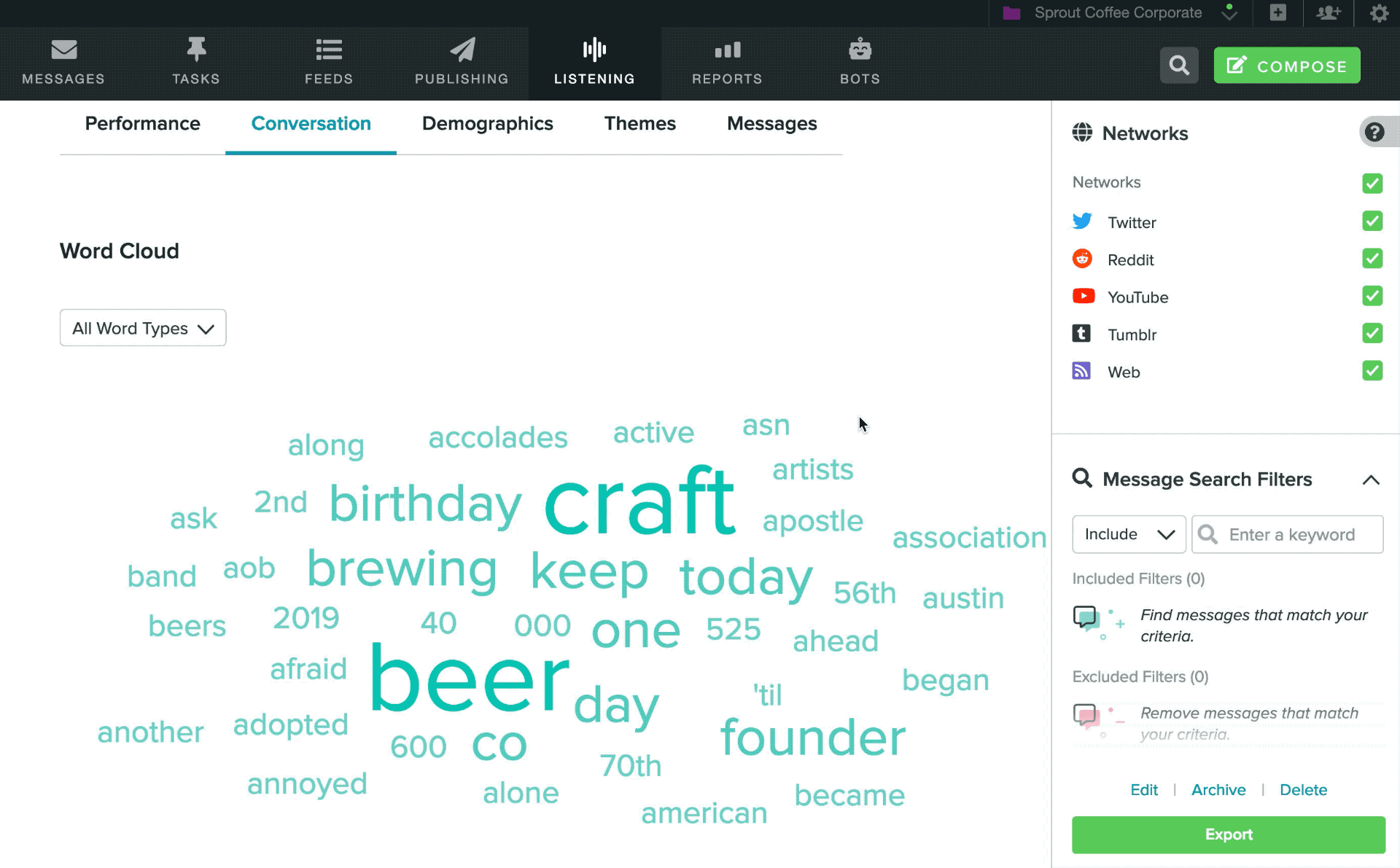Open Tasks pin icon
This screenshot has height=868, width=1400.
coord(196,50)
